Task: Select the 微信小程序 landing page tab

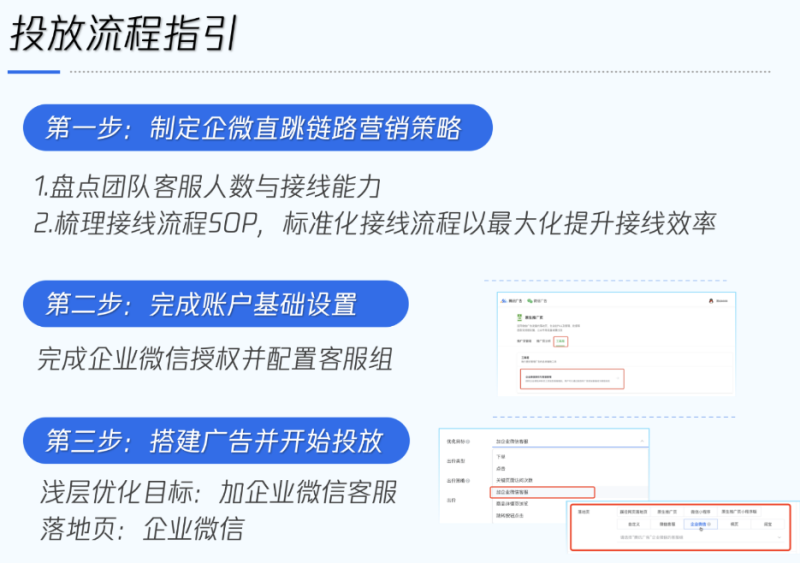Action: tap(701, 511)
